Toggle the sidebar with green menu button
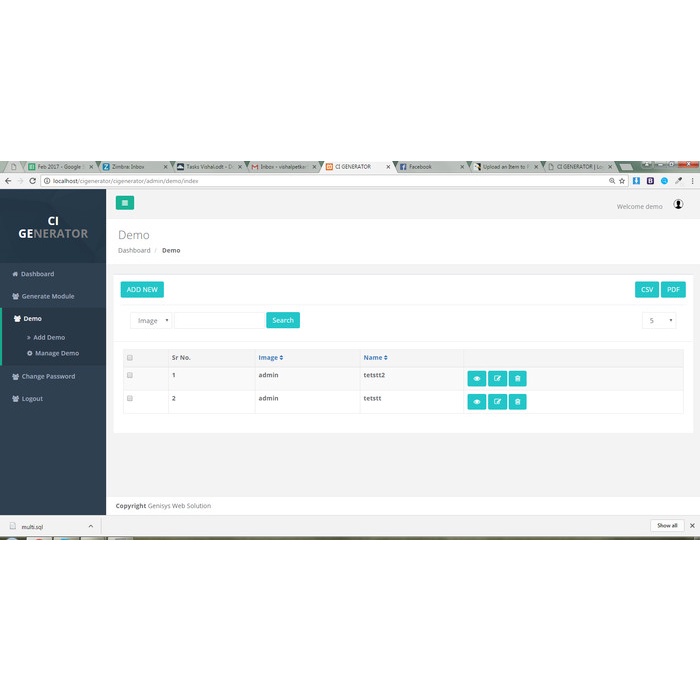The width and height of the screenshot is (700, 700). tap(125, 203)
